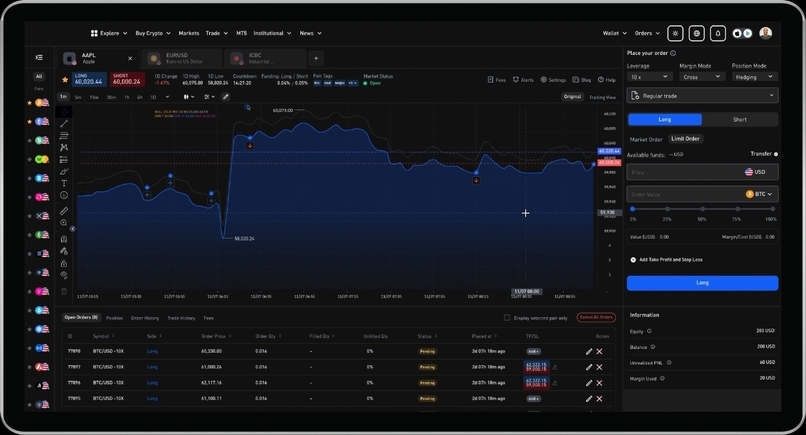Open chart Settings gear icon
Screen dimensions: 806x435
click(553, 80)
